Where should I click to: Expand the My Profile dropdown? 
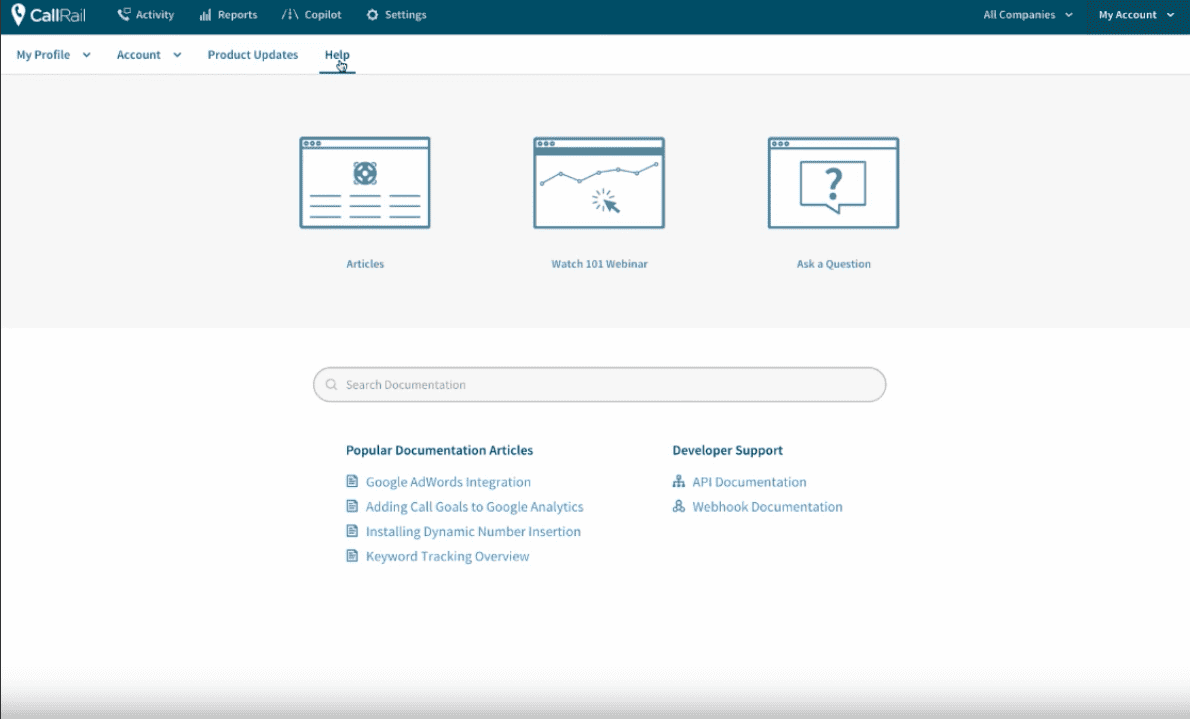pos(53,55)
